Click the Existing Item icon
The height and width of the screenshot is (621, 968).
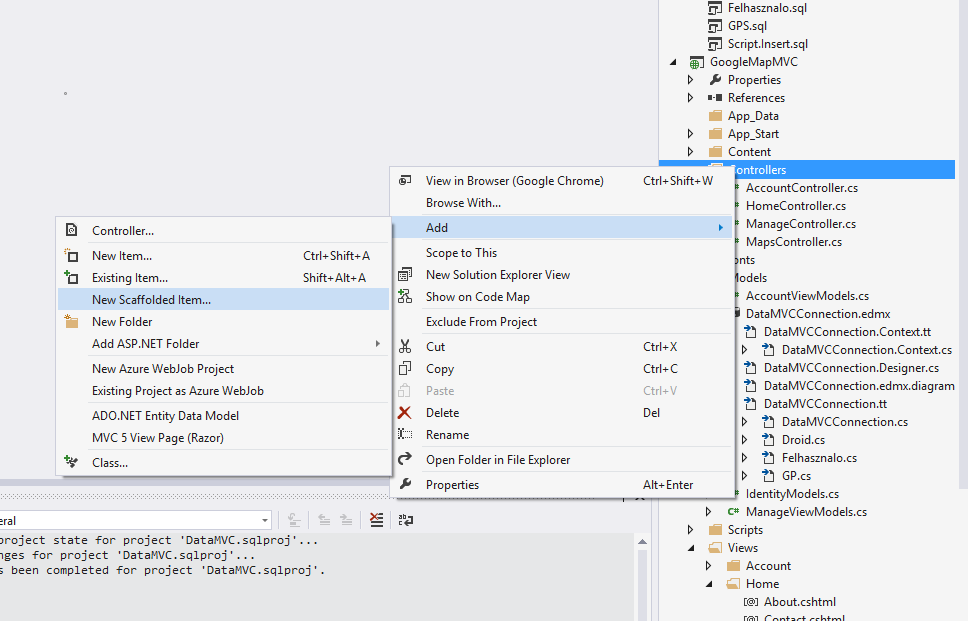tap(72, 278)
